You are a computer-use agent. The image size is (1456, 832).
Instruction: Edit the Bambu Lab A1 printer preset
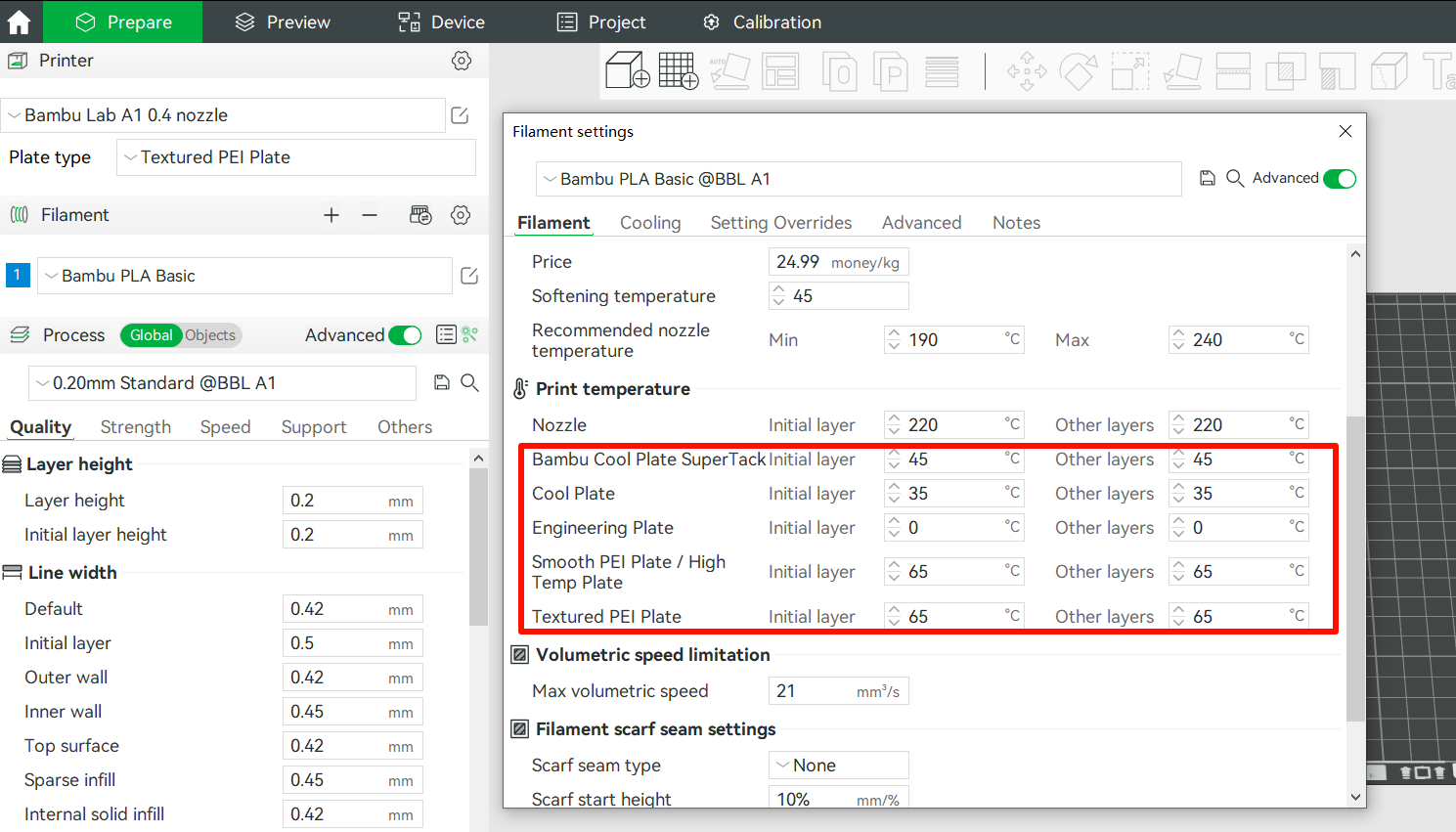click(460, 115)
